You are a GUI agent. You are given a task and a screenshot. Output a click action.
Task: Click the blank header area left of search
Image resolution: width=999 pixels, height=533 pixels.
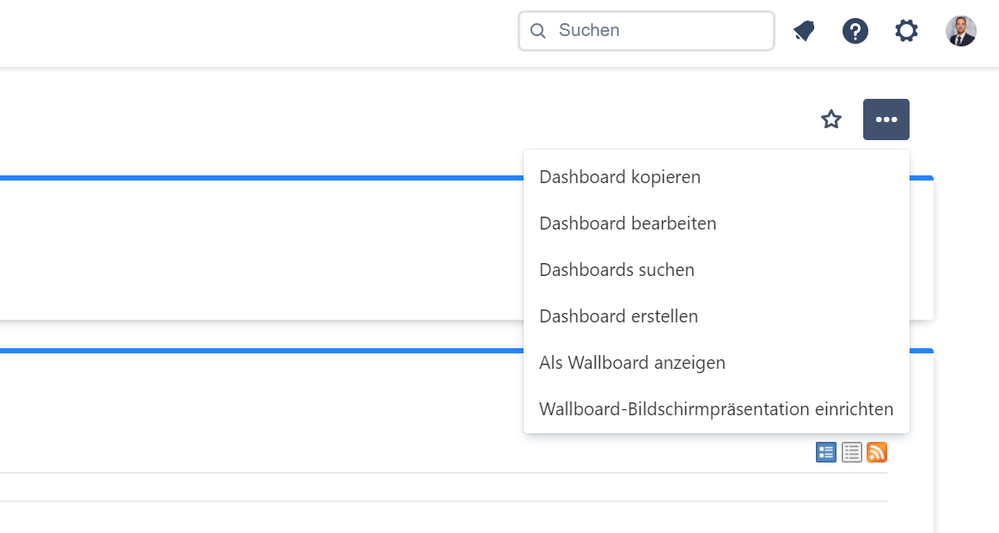[255, 33]
